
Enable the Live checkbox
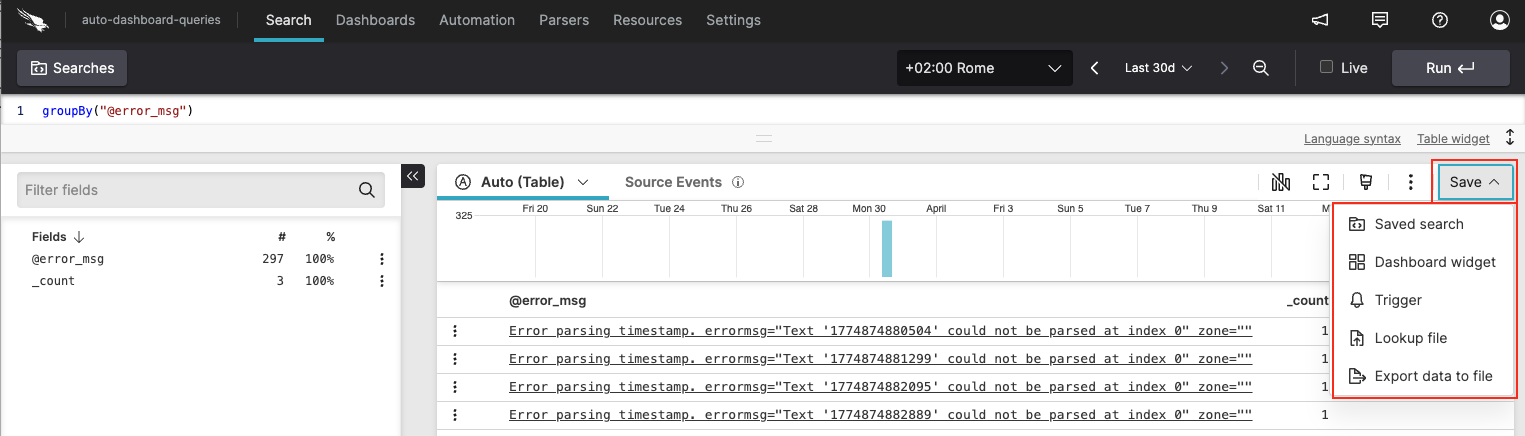(1326, 67)
